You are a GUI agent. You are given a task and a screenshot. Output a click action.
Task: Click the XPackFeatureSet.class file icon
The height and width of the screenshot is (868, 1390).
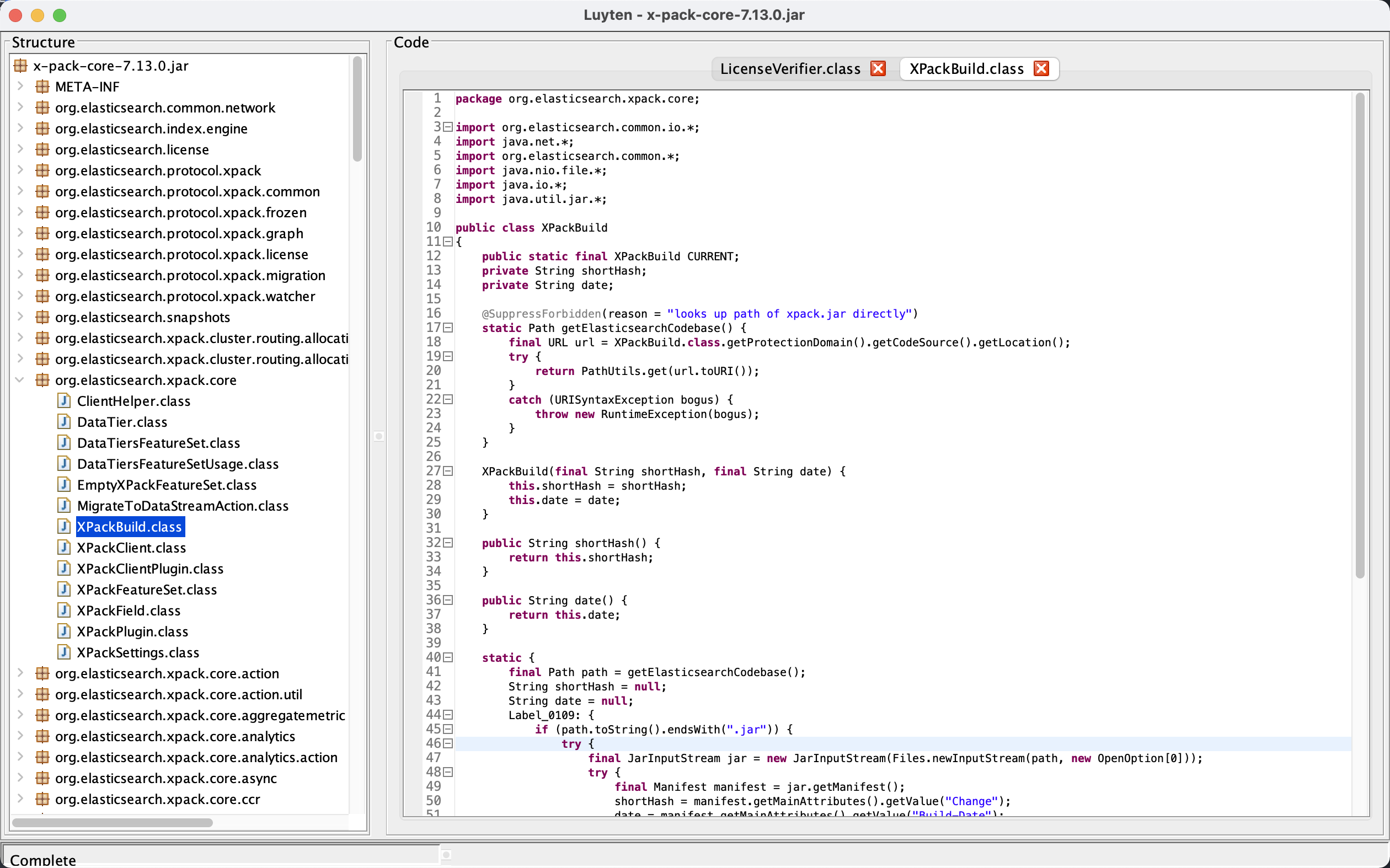point(65,590)
